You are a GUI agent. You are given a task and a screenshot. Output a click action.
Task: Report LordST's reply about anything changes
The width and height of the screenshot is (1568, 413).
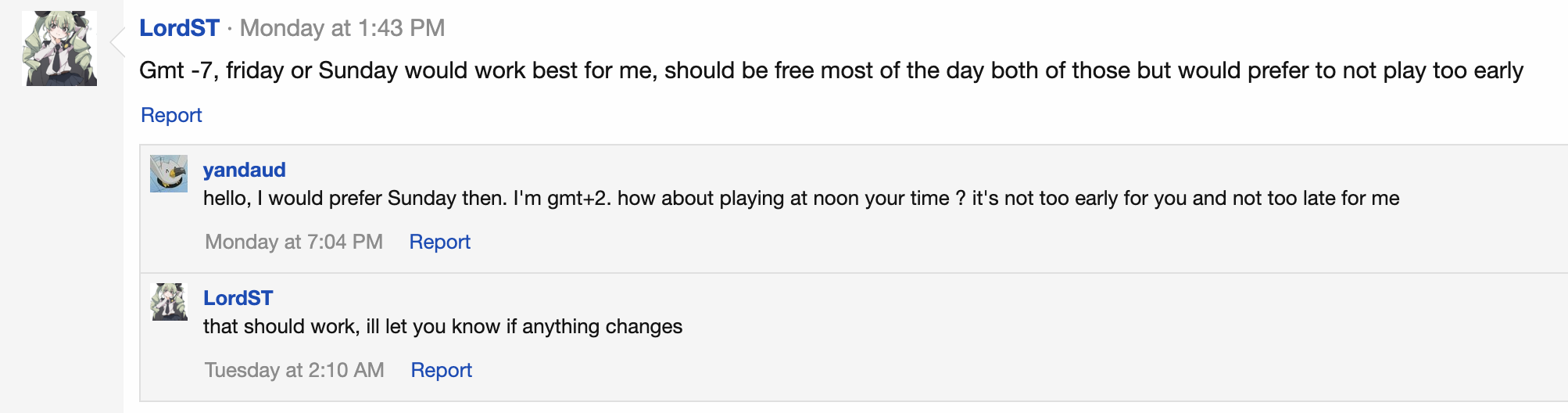tap(441, 370)
